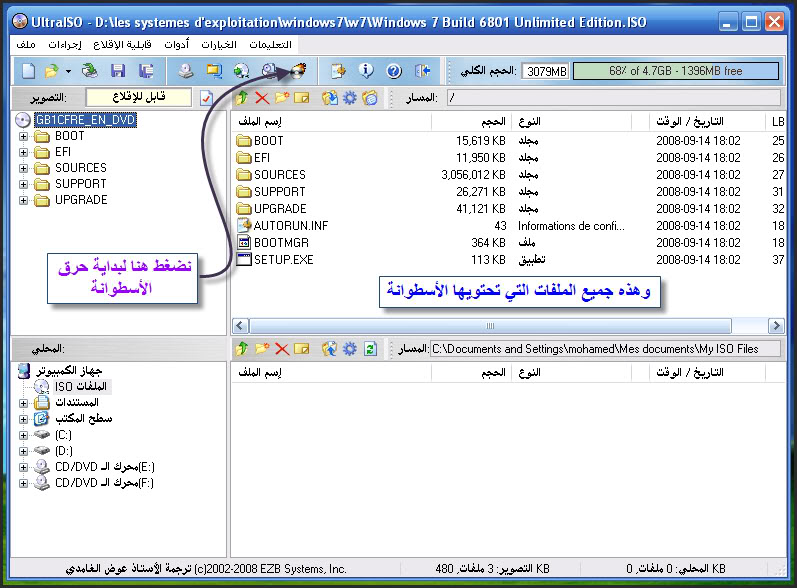Sort image files by الحجم column header
The width and height of the screenshot is (797, 588).
[x=471, y=121]
